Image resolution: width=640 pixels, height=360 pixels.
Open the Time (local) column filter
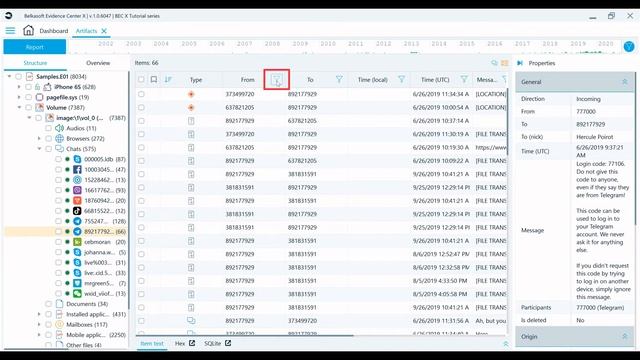click(401, 80)
